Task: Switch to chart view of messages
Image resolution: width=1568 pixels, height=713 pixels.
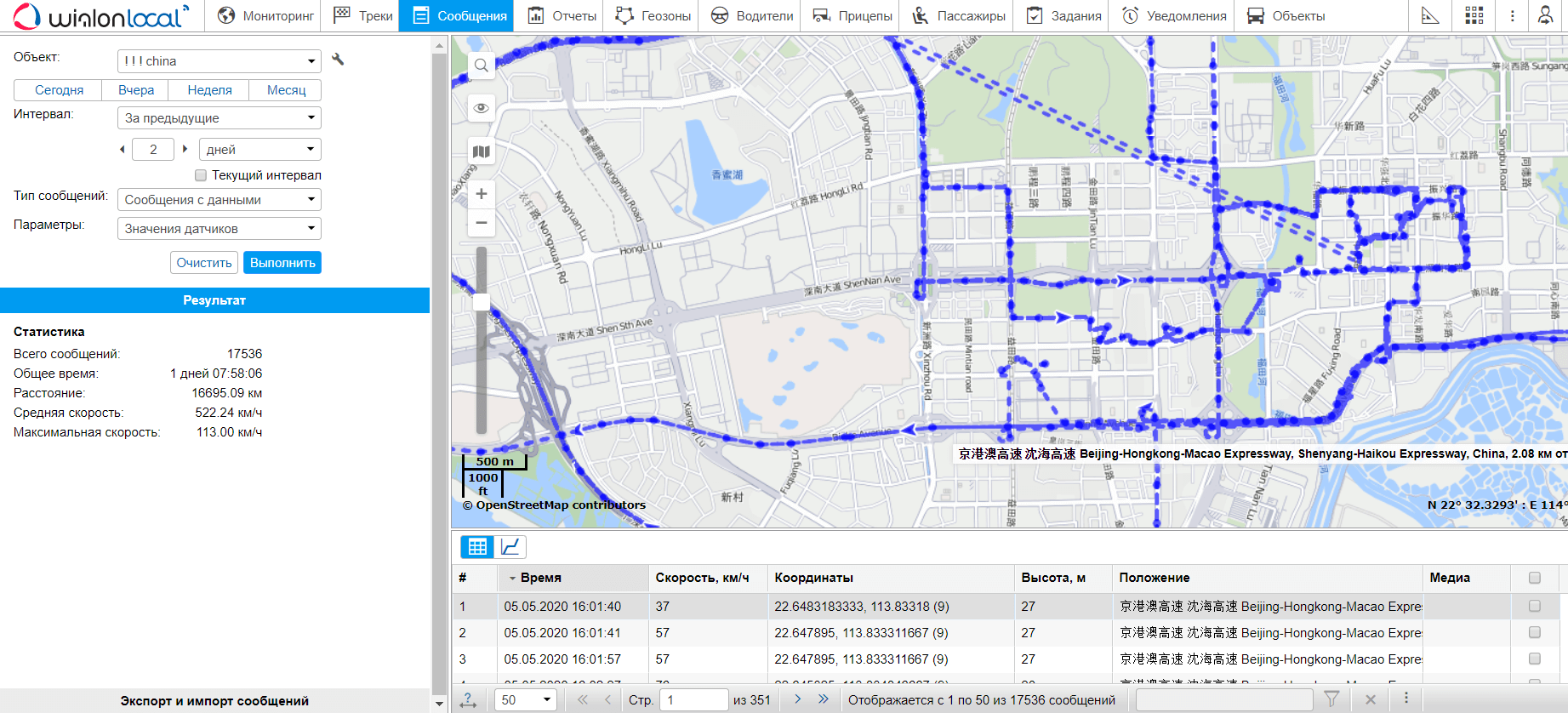Action: (x=510, y=547)
